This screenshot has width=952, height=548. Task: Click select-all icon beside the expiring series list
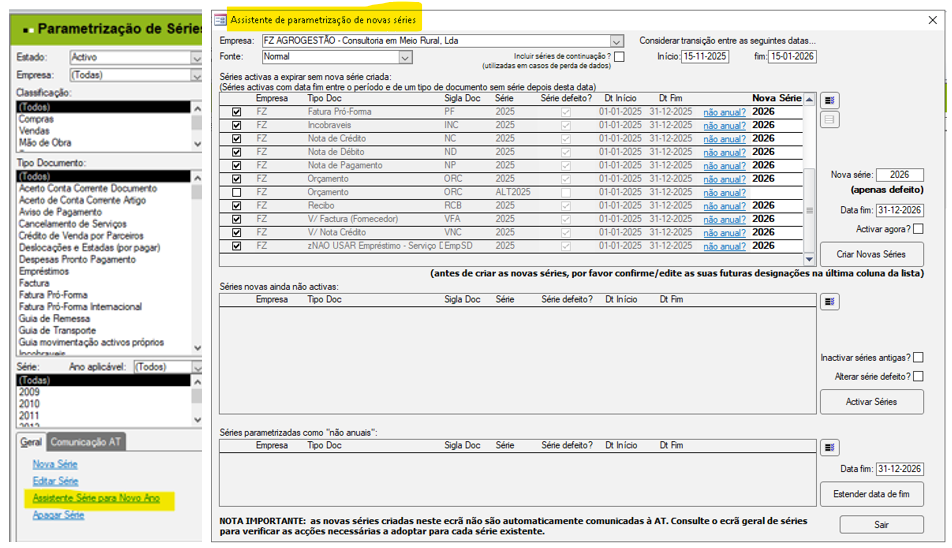click(x=830, y=100)
